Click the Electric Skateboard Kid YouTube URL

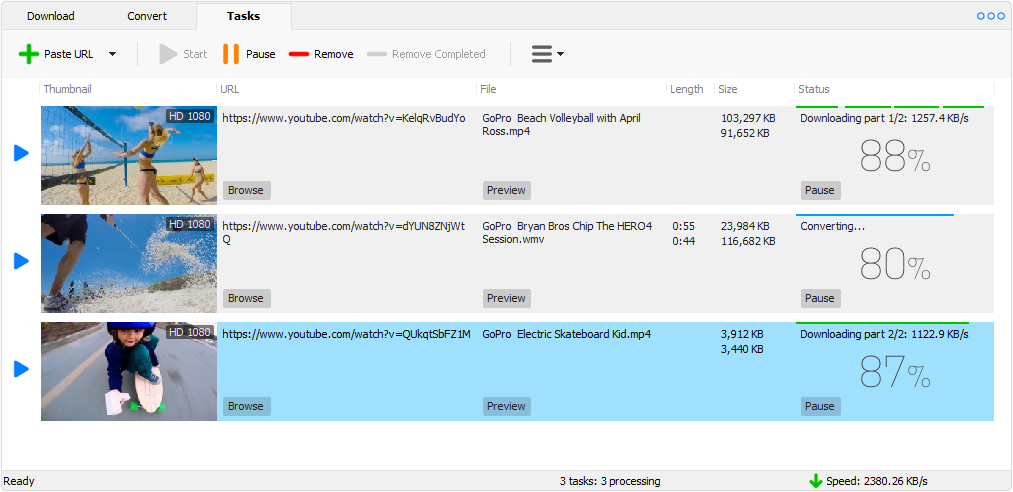coord(345,334)
